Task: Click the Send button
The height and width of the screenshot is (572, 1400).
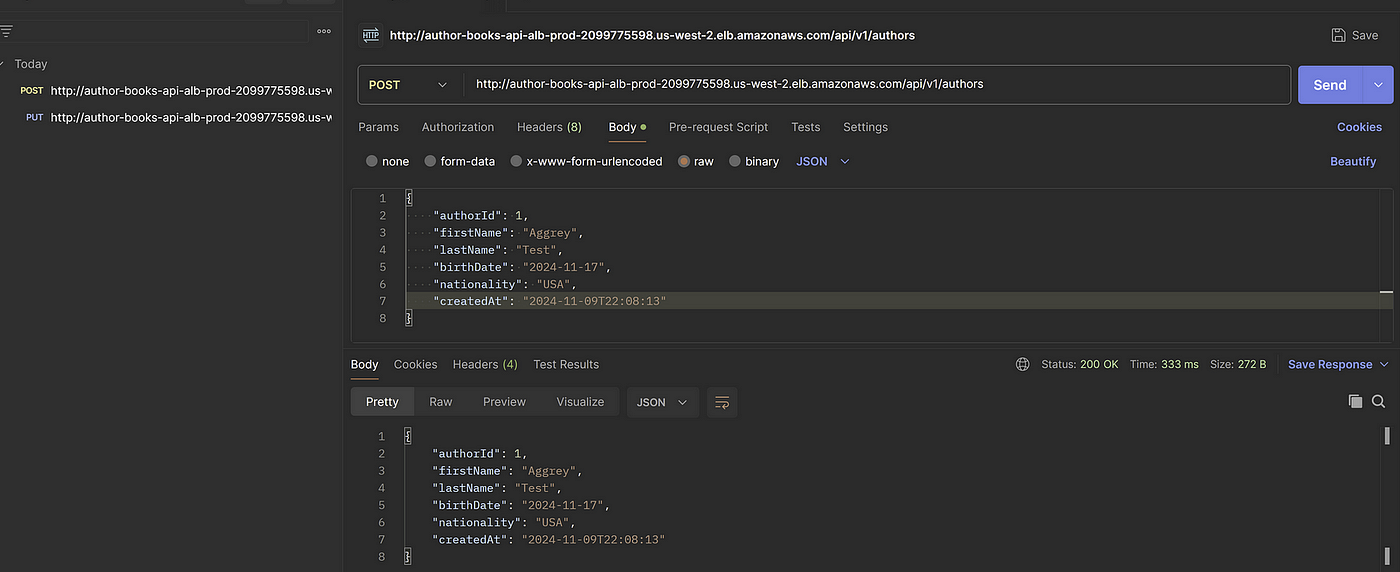Action: 1330,85
